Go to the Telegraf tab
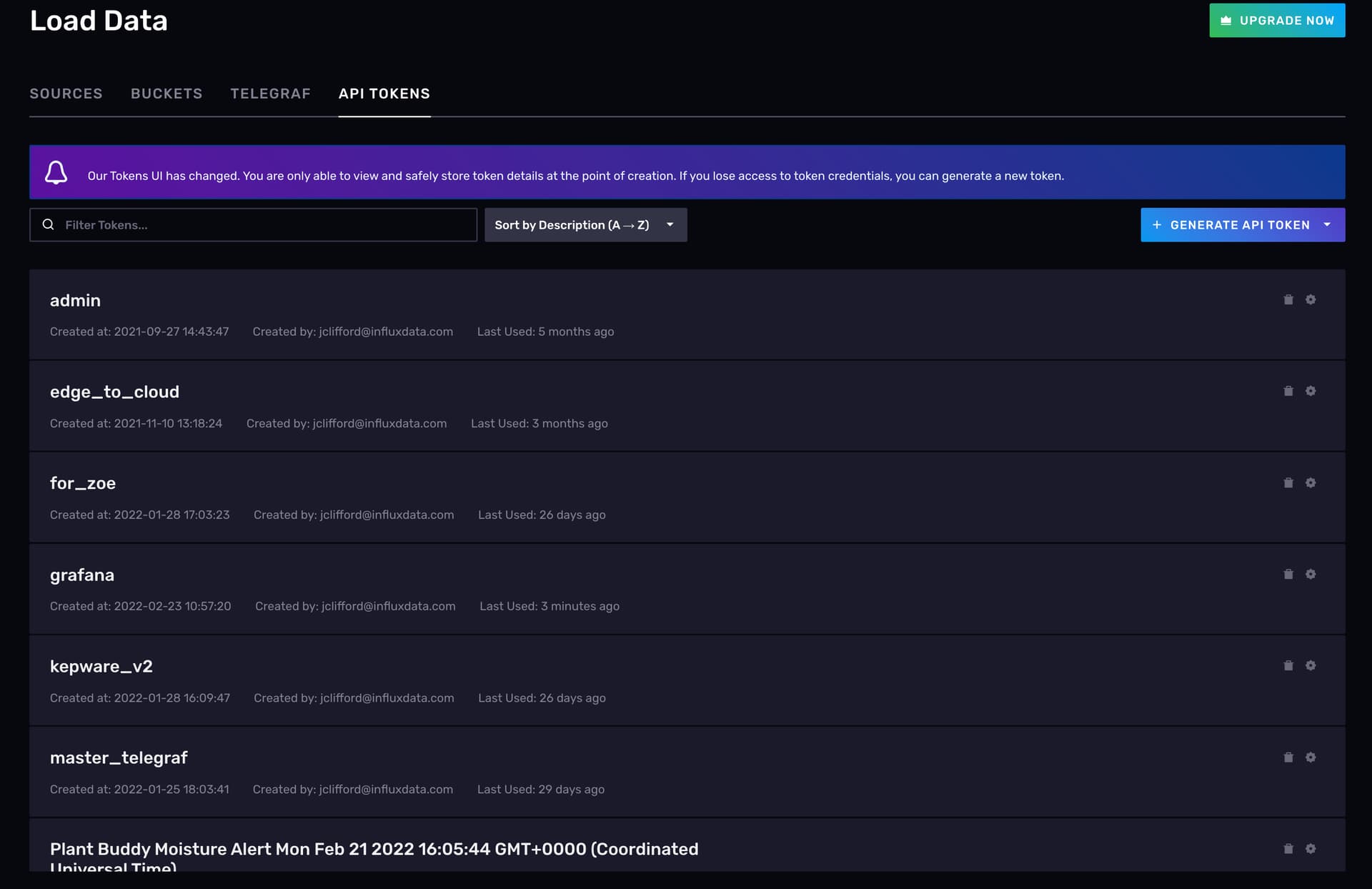1372x889 pixels. (270, 94)
